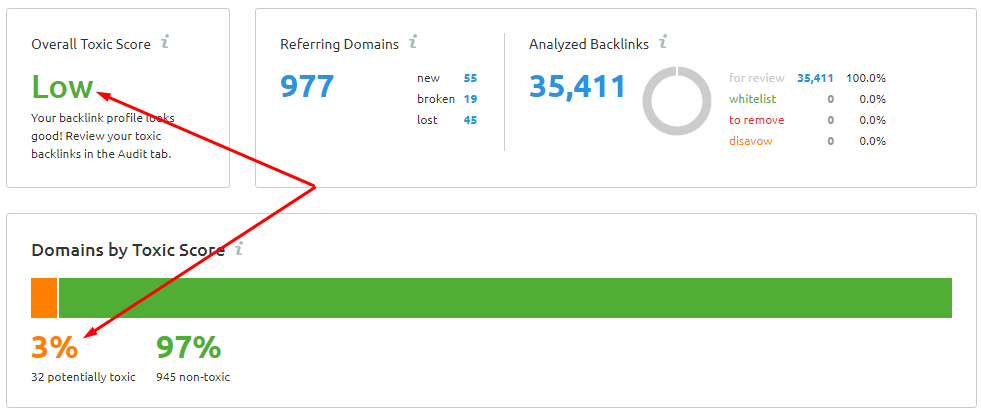Select the orange potentially toxic bar segment

tap(44, 298)
